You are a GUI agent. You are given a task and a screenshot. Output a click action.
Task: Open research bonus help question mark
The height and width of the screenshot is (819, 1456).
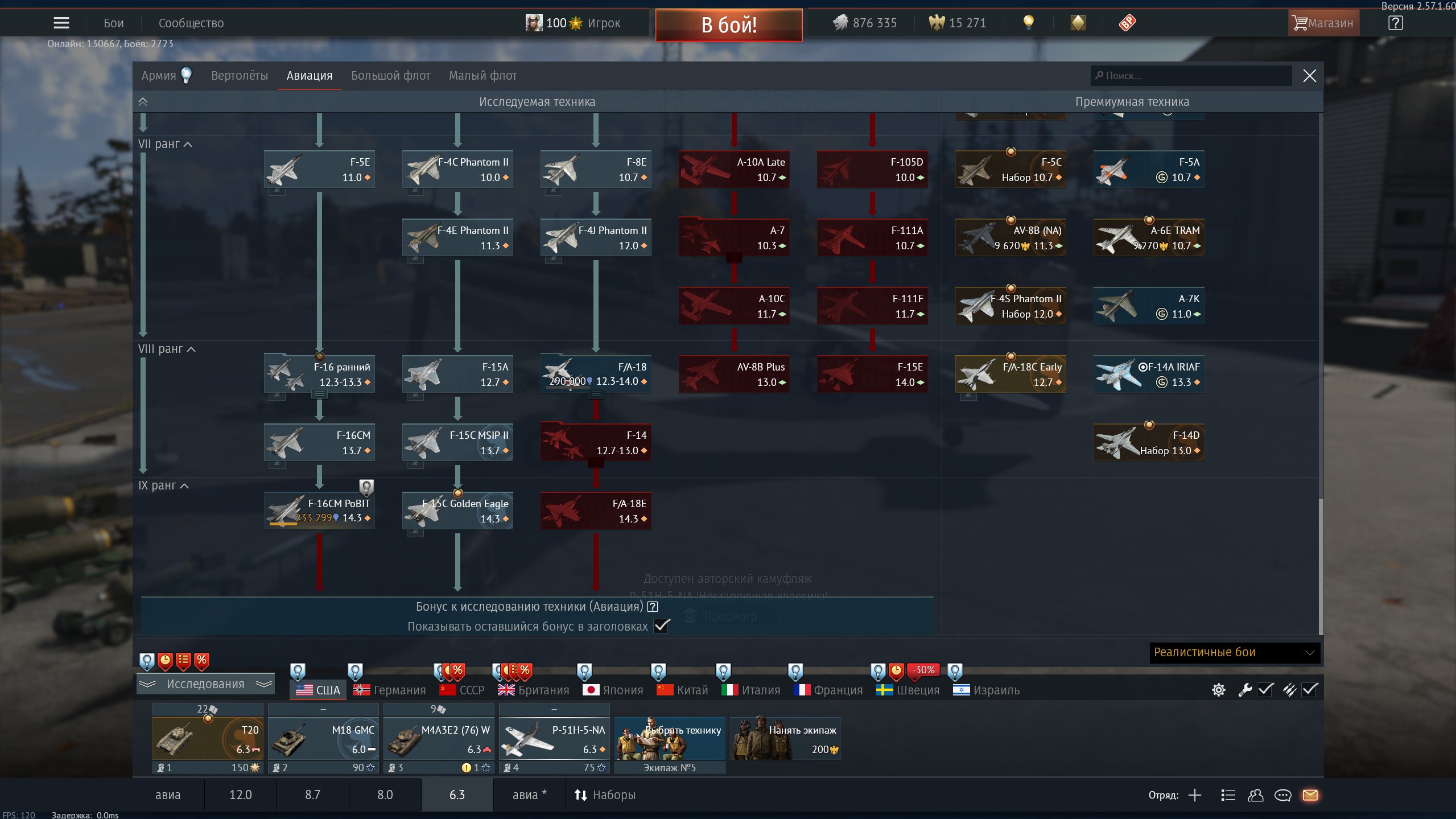tap(653, 607)
